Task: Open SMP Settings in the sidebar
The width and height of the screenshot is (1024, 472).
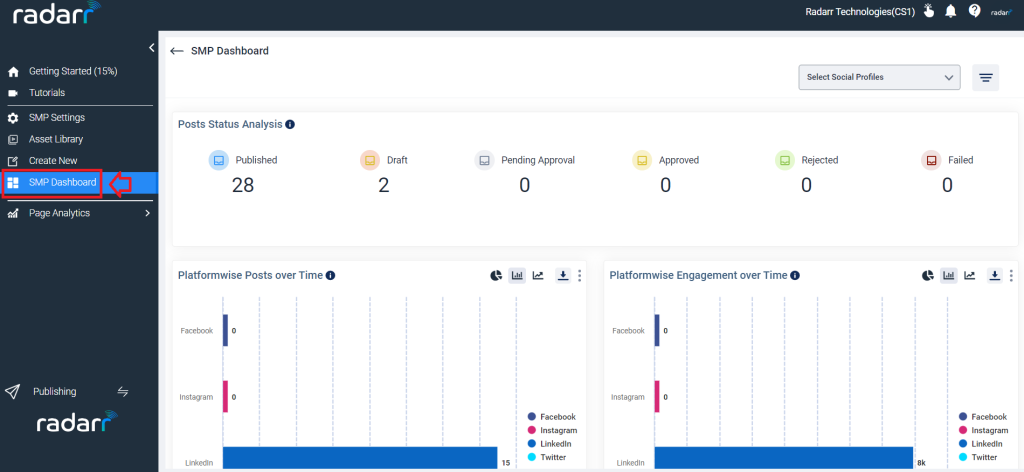Action: [x=57, y=118]
